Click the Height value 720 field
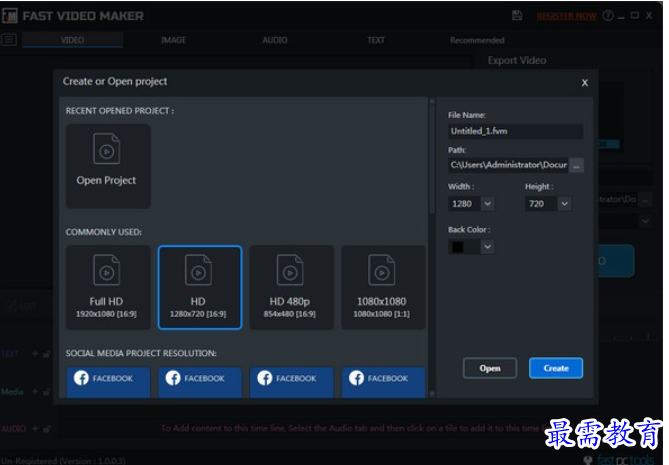The image size is (669, 465). tap(541, 203)
